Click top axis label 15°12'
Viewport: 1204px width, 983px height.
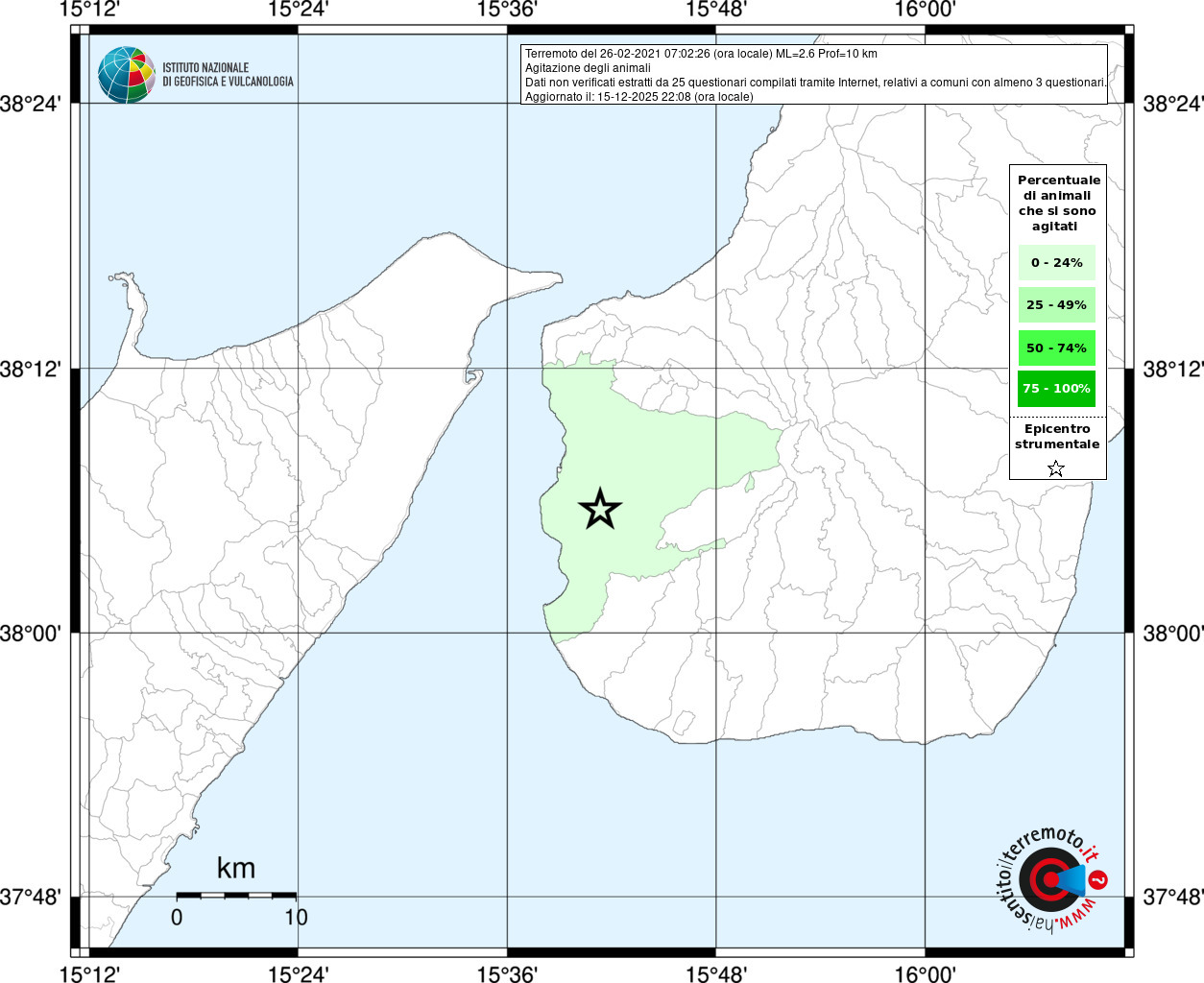point(89,10)
